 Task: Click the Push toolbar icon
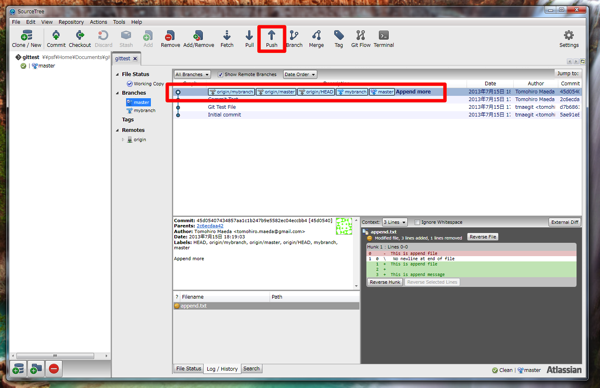[271, 39]
